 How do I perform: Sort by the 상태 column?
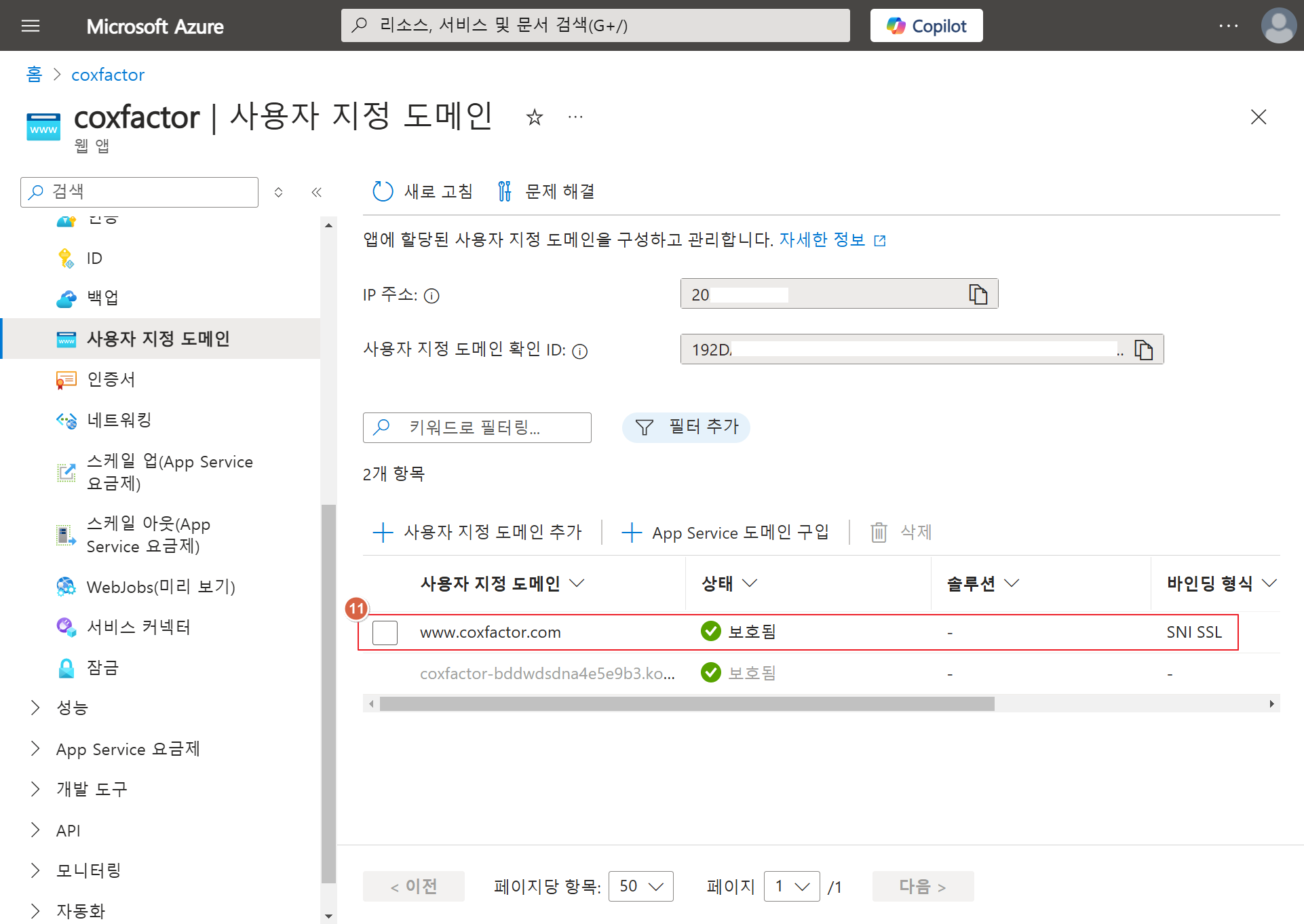click(729, 583)
